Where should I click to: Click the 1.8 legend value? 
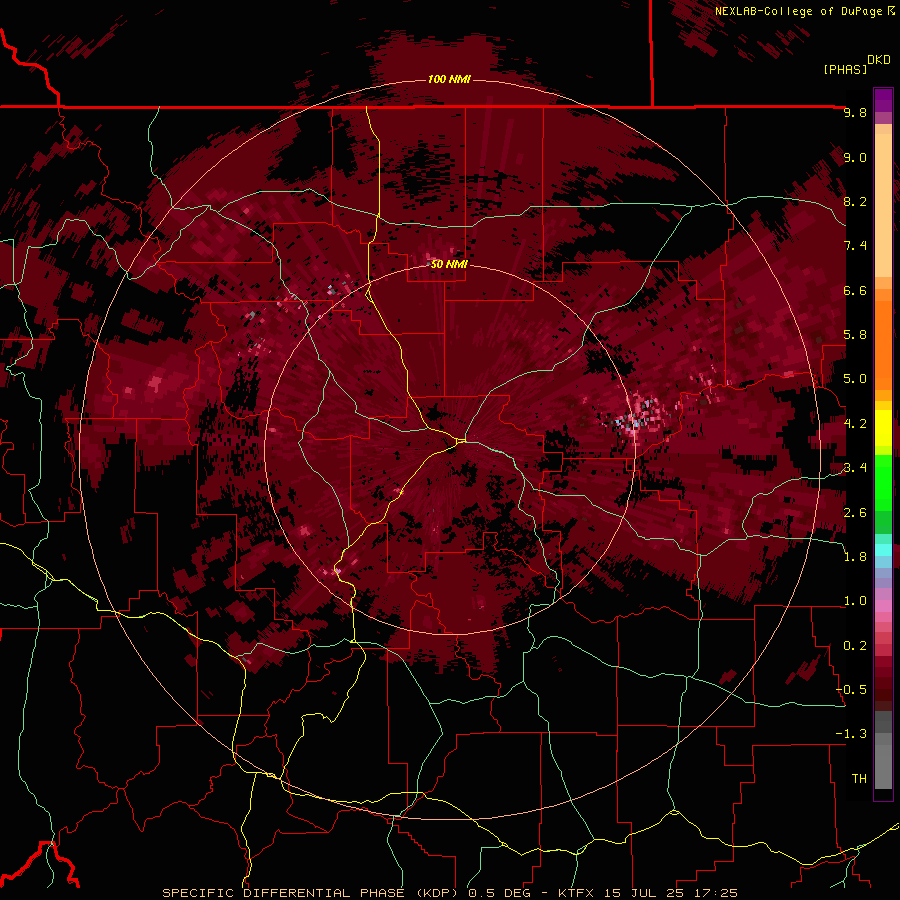pos(855,557)
